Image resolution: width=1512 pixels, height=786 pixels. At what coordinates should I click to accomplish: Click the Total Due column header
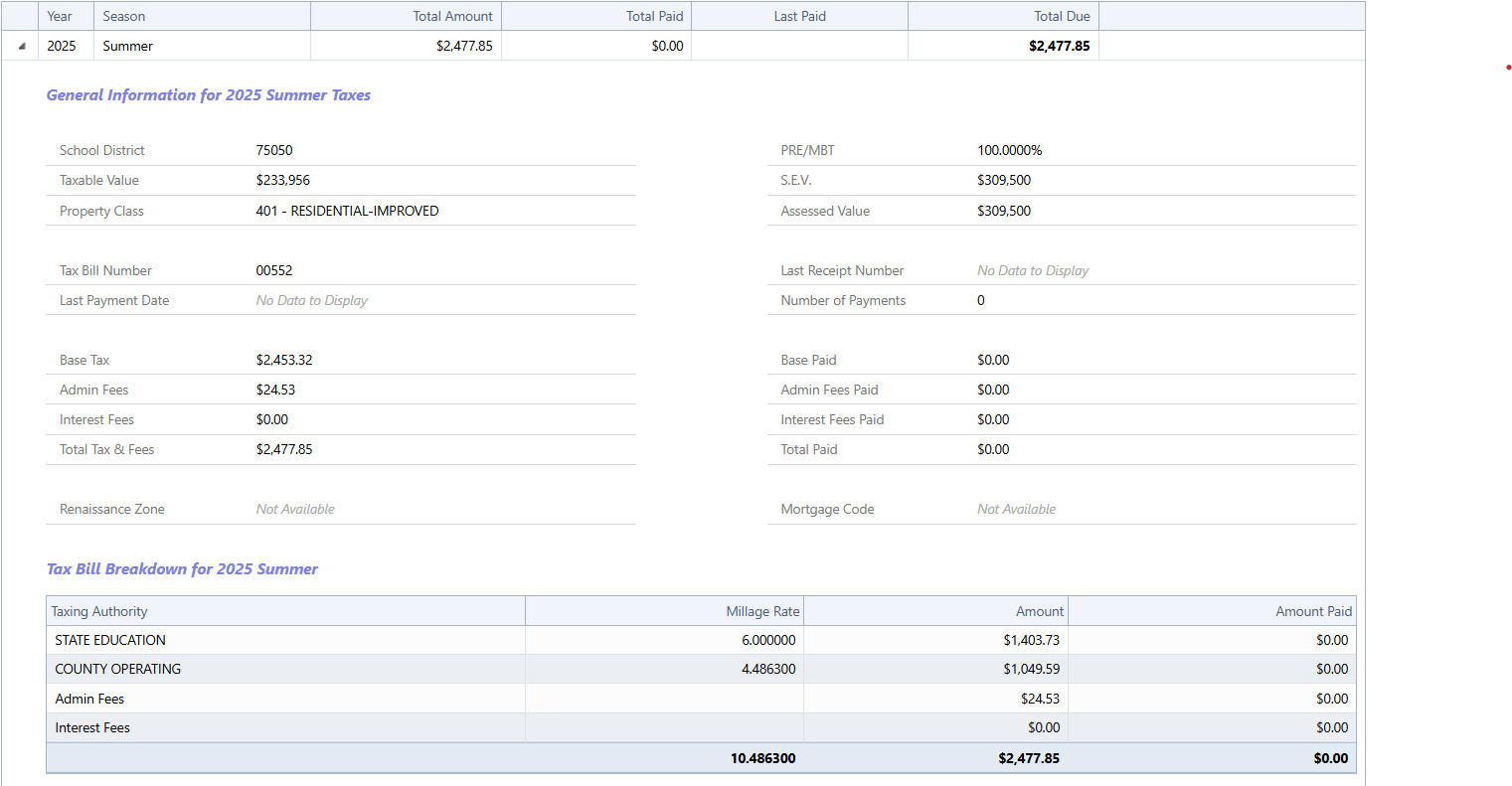pyautogui.click(x=1062, y=16)
